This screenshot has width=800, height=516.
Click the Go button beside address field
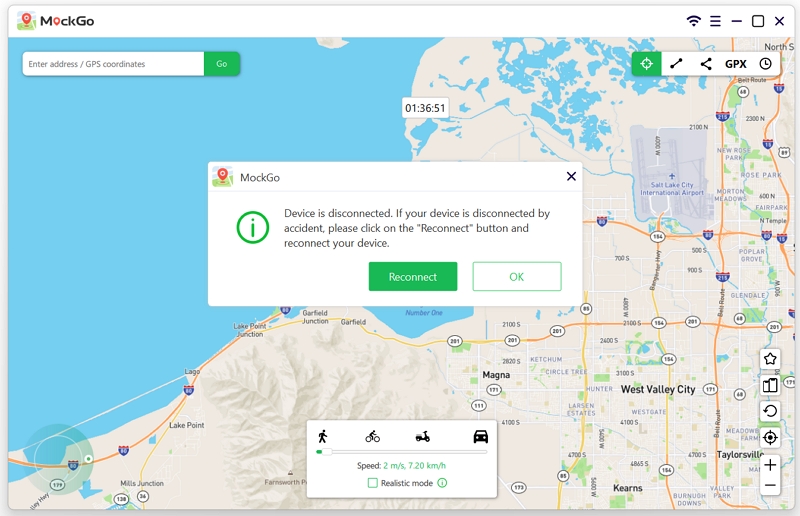tap(221, 64)
